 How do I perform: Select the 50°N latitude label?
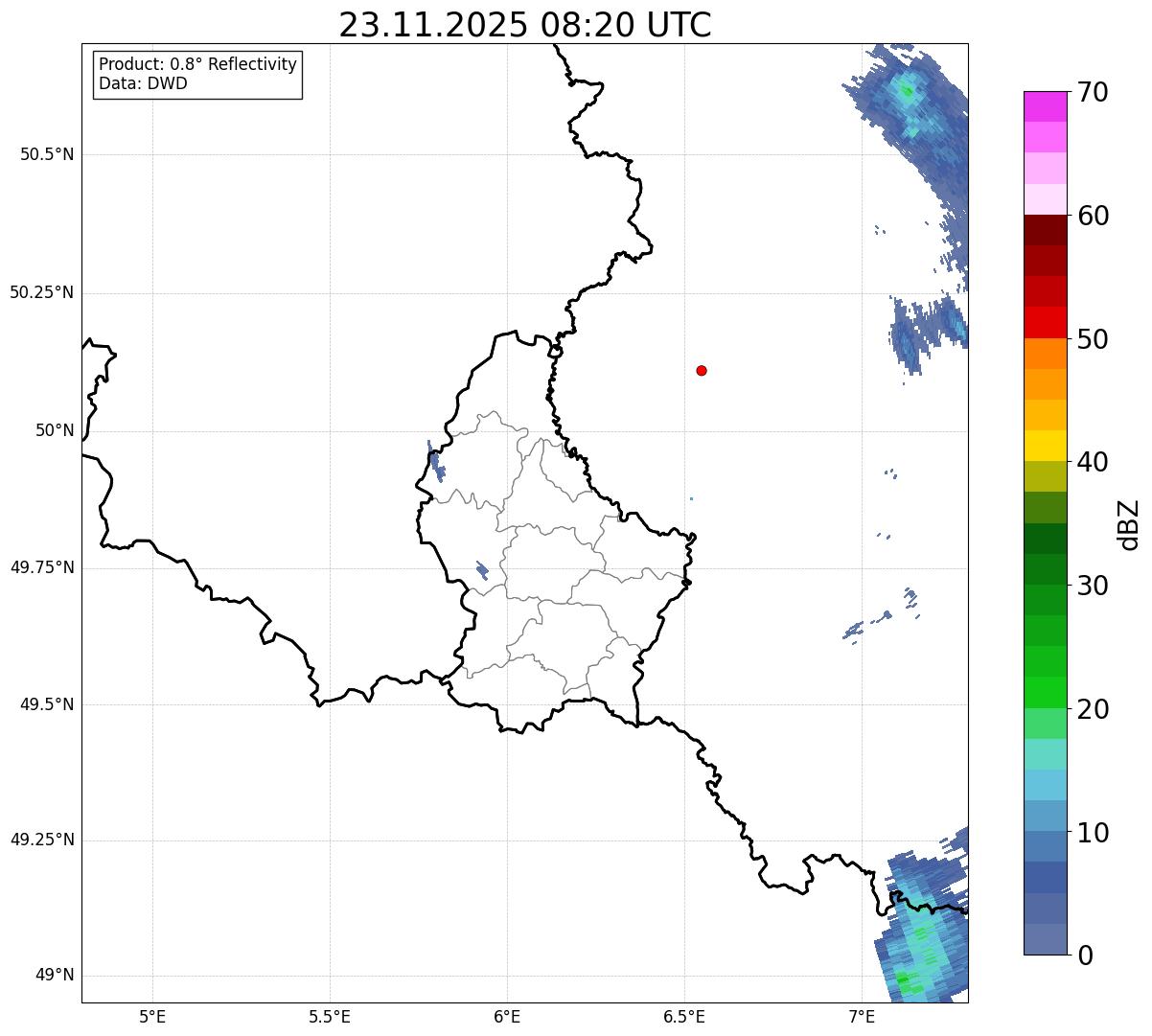[55, 430]
